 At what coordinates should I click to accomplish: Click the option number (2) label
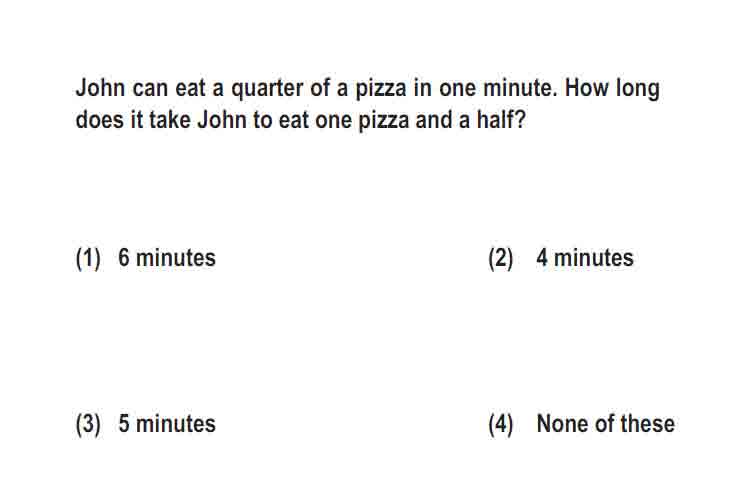click(x=500, y=259)
